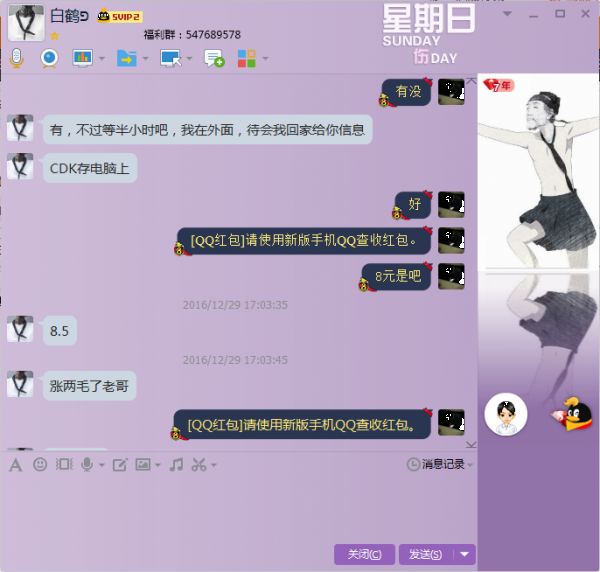
Task: Click the remote desktop monitor icon
Action: [x=171, y=58]
